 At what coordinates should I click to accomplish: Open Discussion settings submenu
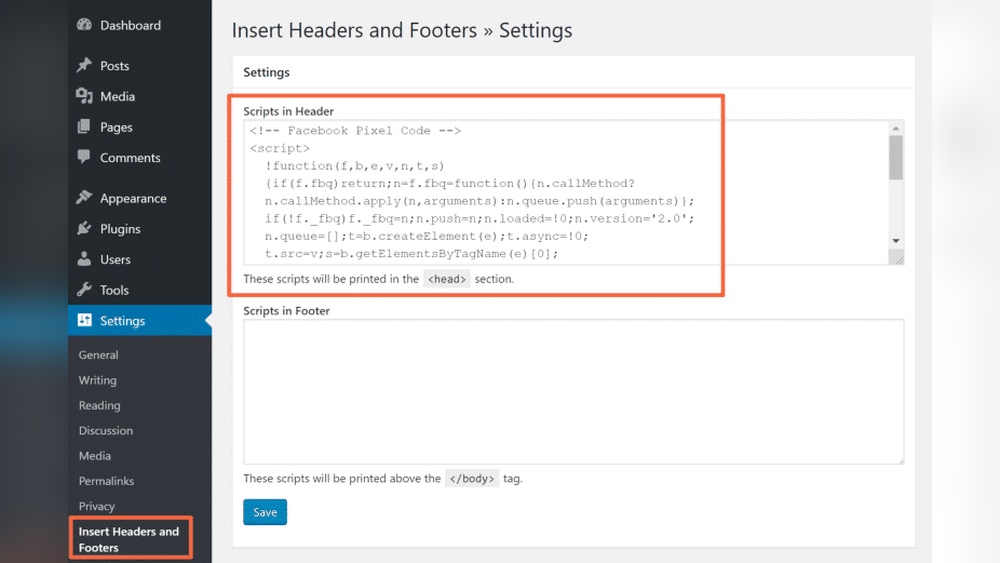[x=106, y=430]
